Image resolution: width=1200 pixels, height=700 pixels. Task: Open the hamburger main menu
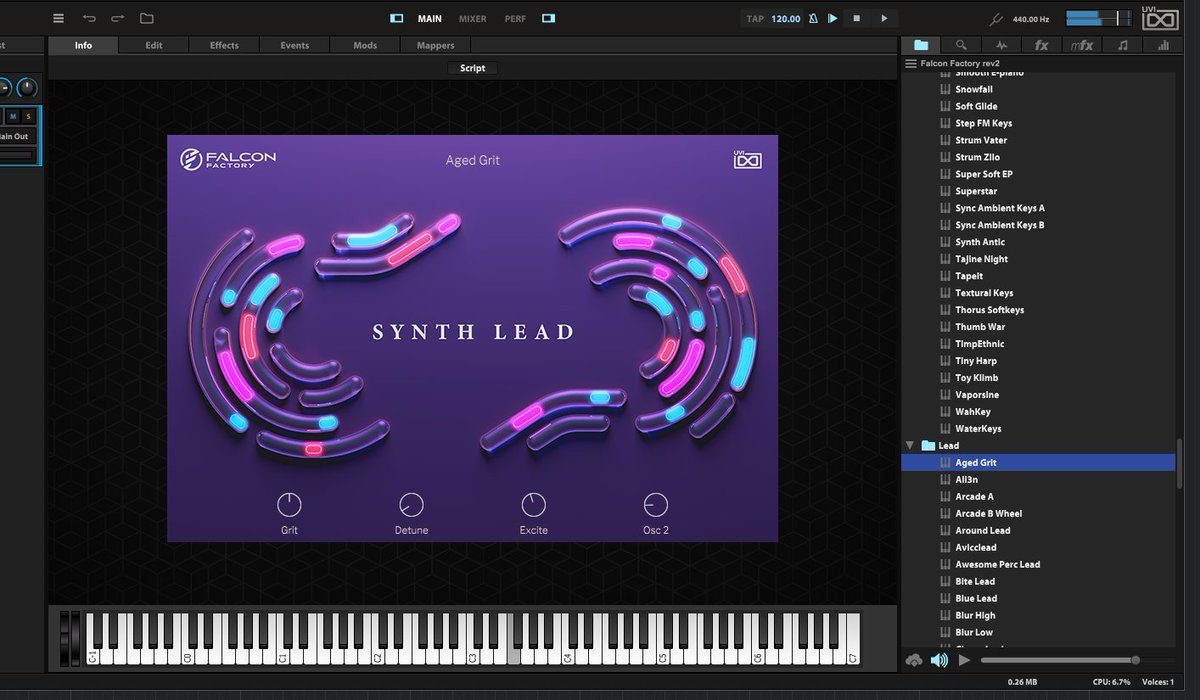(x=58, y=18)
